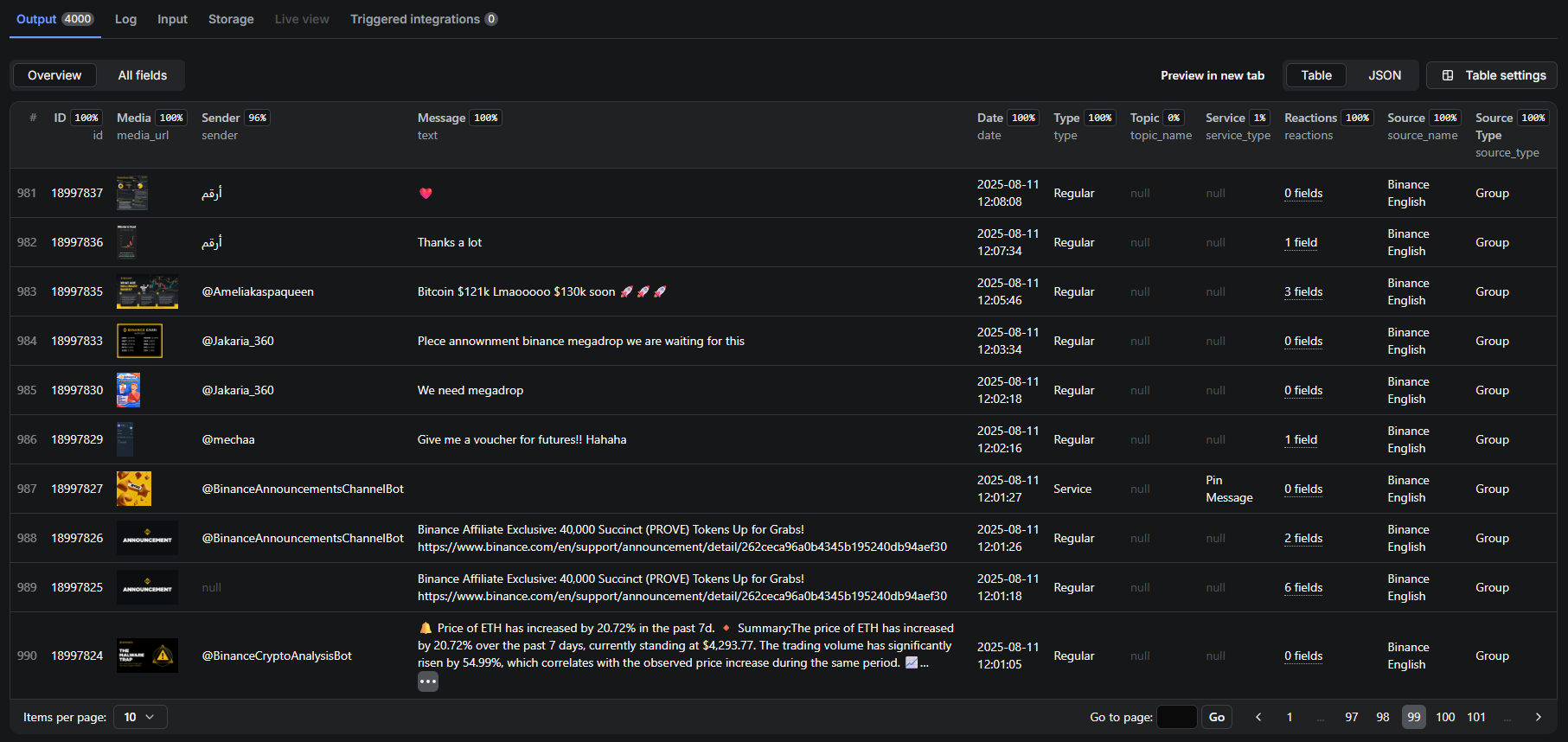Screen dimensions: 1568x742
Task: Open thumbnail for row 18997836
Action: [x=126, y=242]
